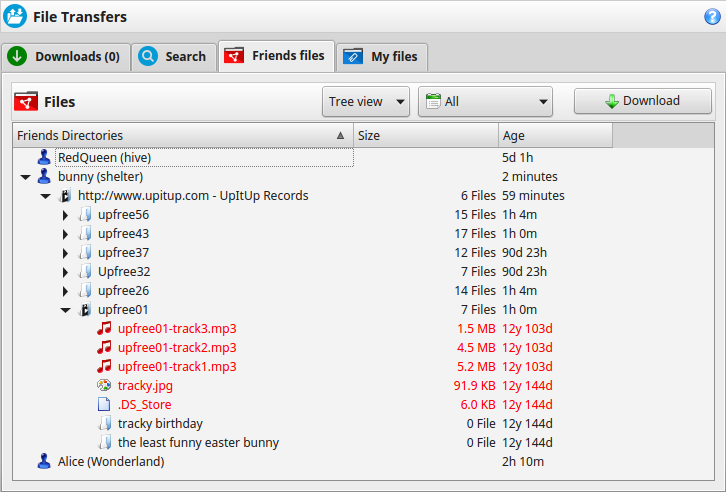Click the upfree01 open folder icon
This screenshot has height=492, width=726.
pos(85,310)
